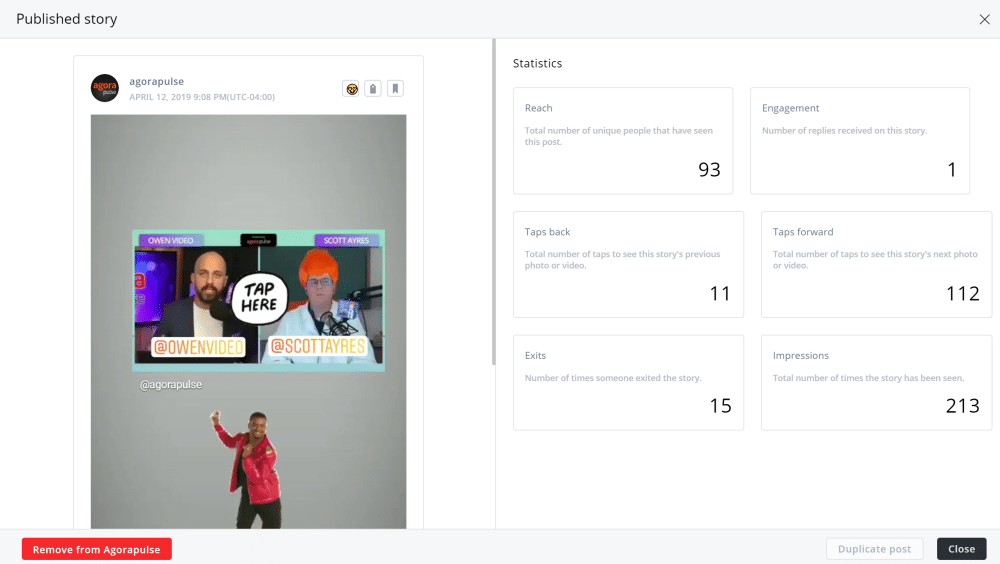1000x564 pixels.
Task: Click the Reach value 93
Action: [x=709, y=170]
